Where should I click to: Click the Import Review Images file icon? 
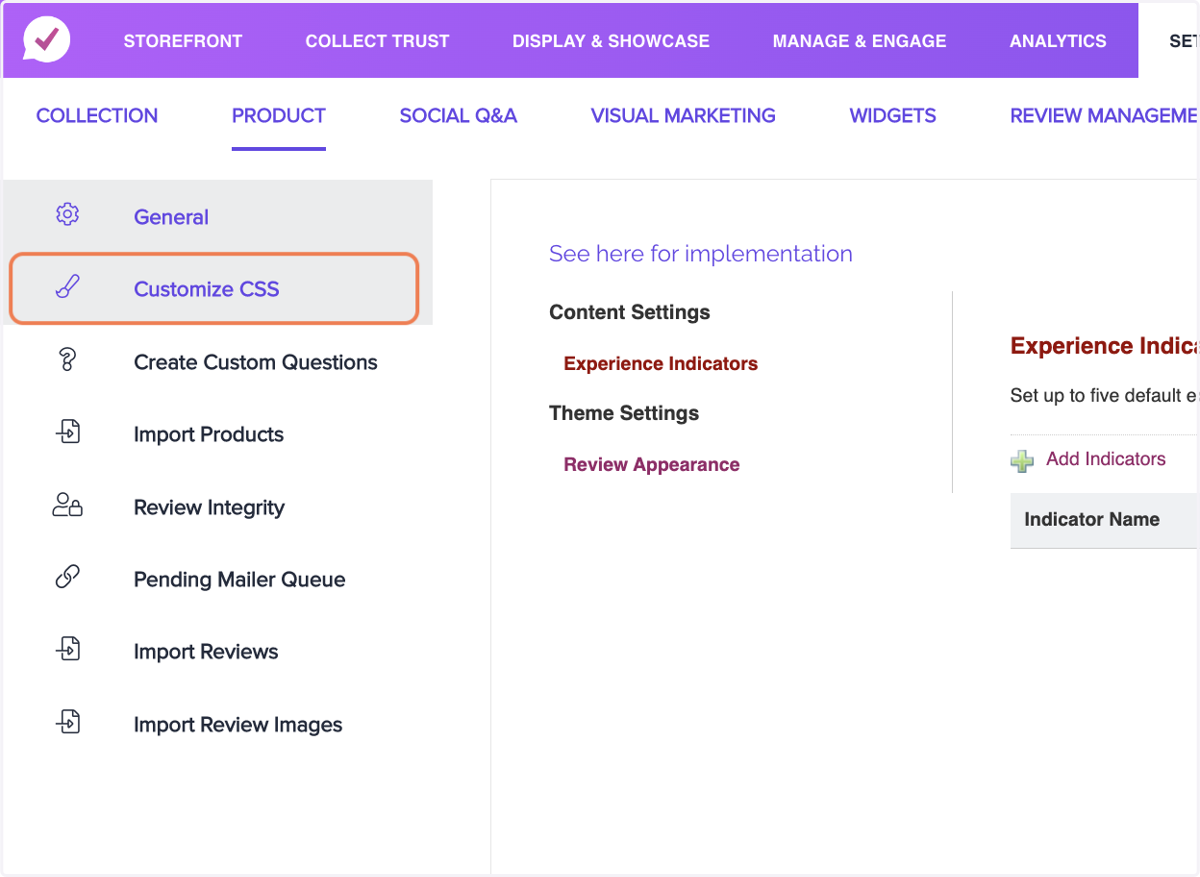[x=67, y=722]
